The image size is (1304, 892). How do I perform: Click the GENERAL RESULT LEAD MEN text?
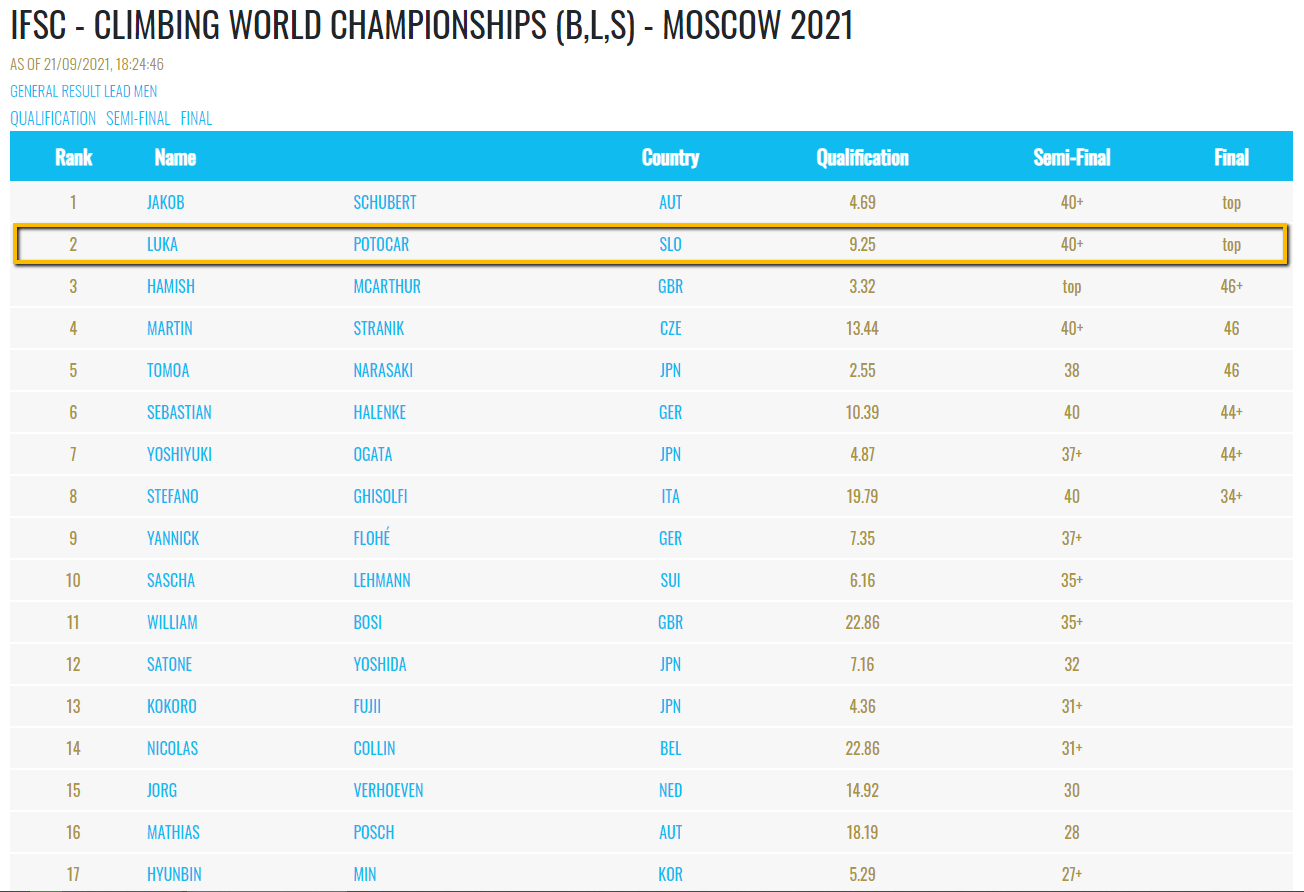pyautogui.click(x=84, y=91)
